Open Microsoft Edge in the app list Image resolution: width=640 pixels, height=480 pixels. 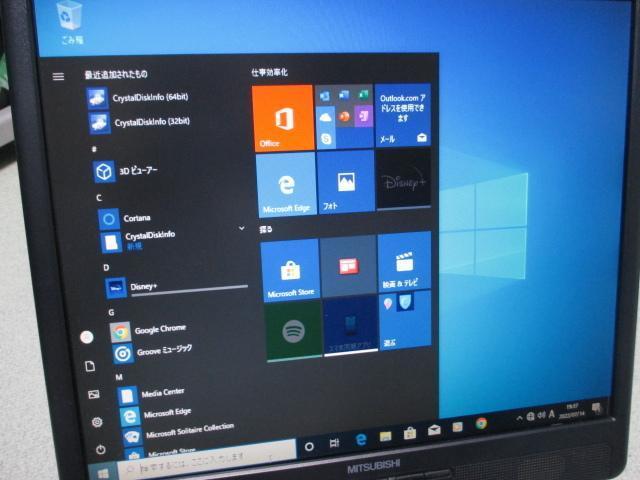[x=156, y=414]
